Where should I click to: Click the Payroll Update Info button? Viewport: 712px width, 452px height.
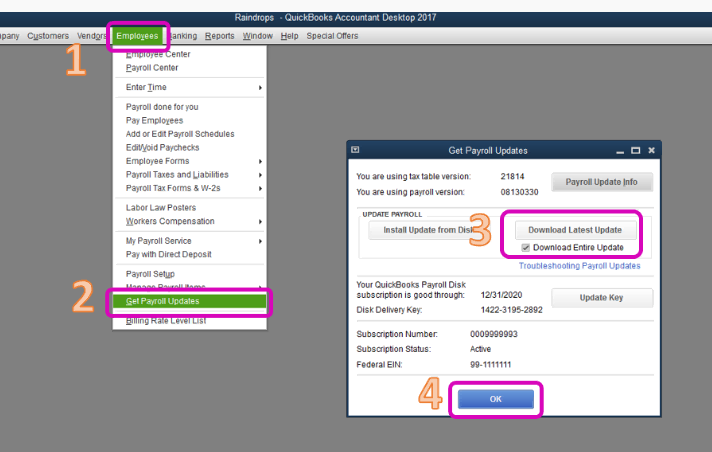602,182
